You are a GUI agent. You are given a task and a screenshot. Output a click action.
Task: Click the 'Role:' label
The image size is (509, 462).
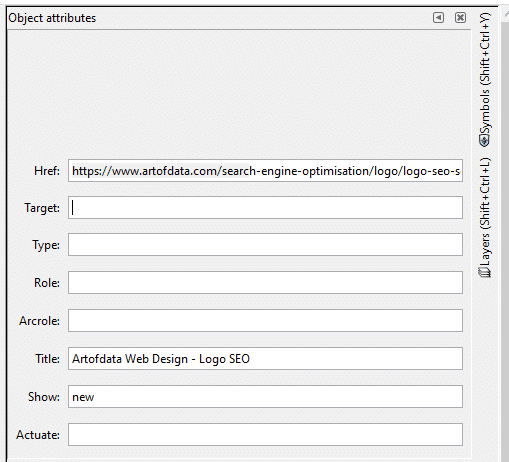pos(47,283)
